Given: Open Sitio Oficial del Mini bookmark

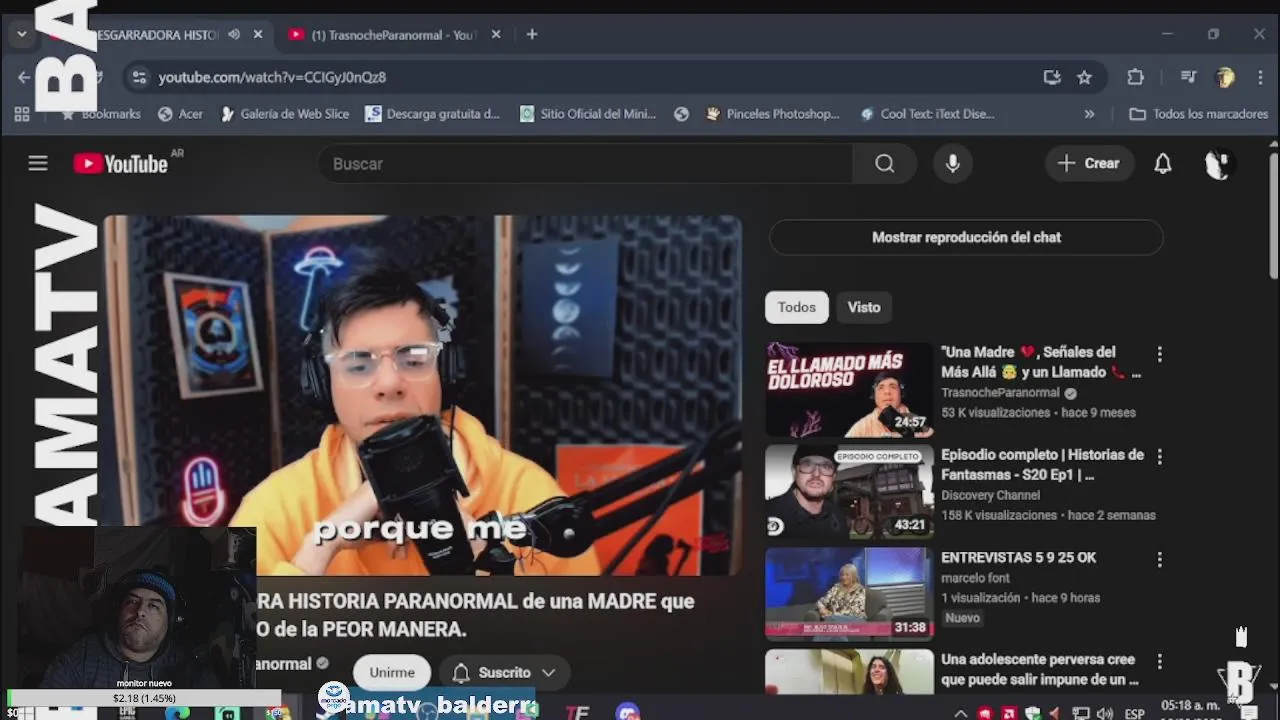Looking at the screenshot, I should coord(588,114).
